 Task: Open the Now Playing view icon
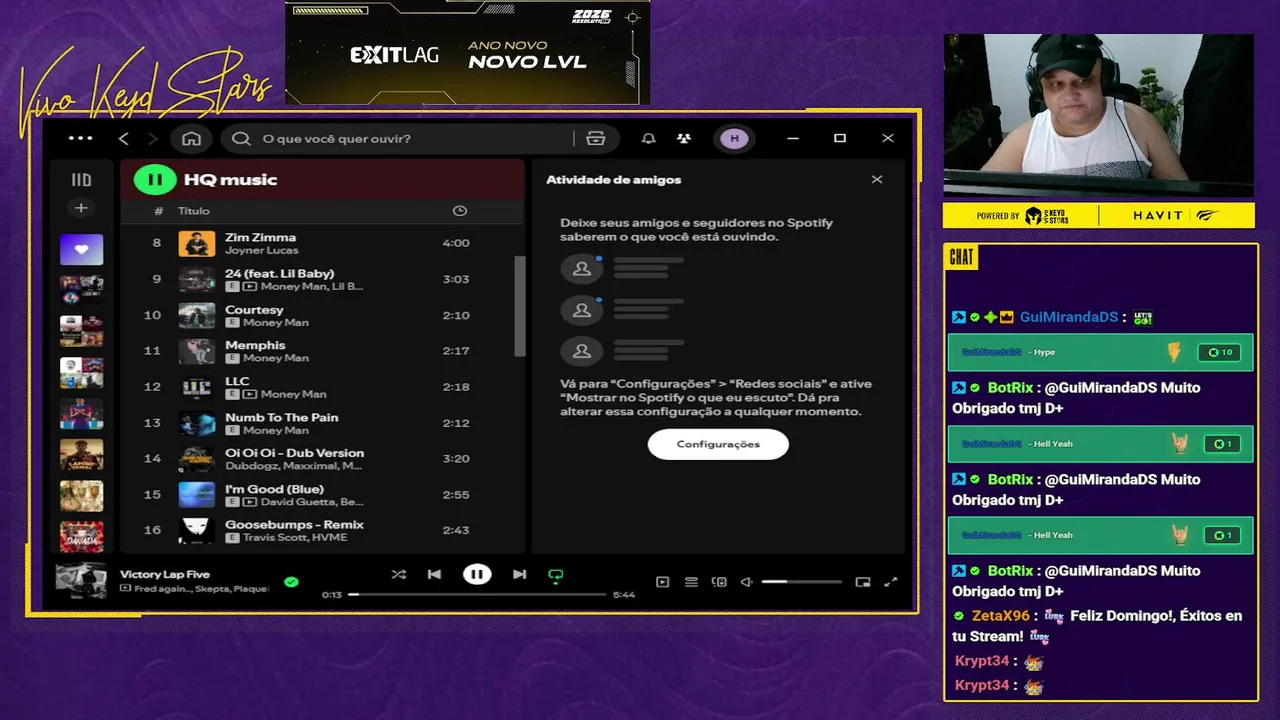pos(662,582)
